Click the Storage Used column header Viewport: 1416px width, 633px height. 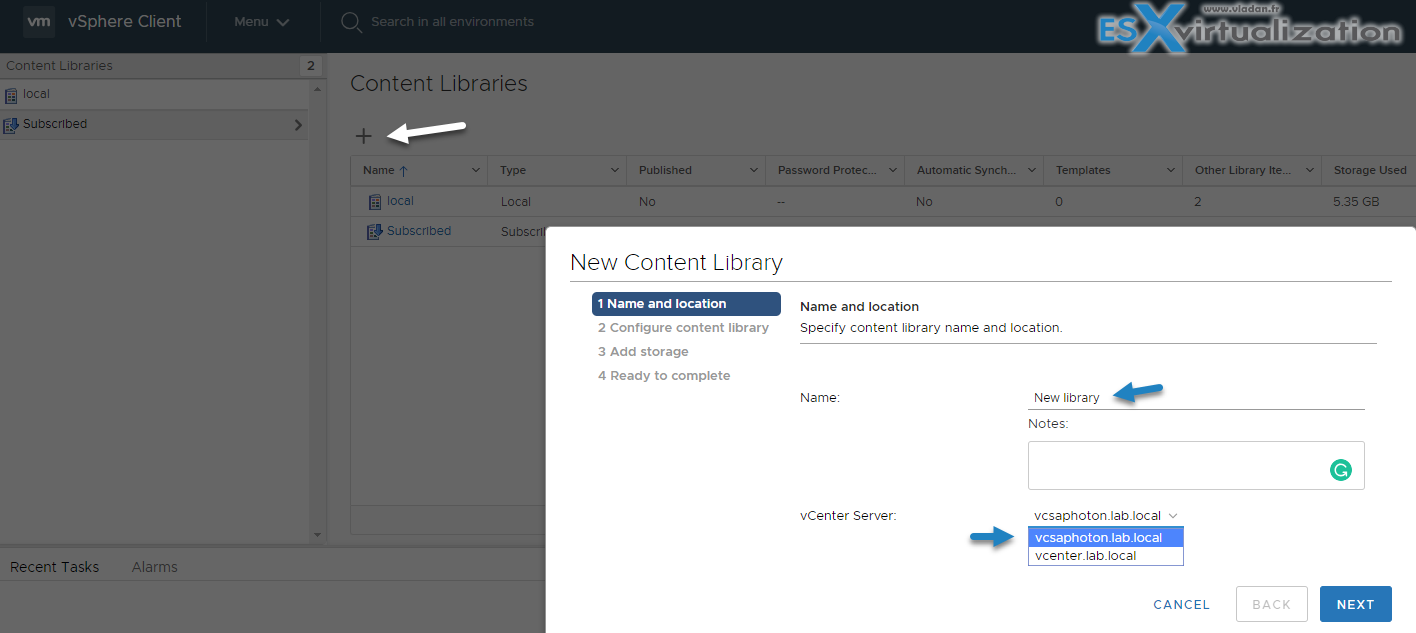point(1370,171)
